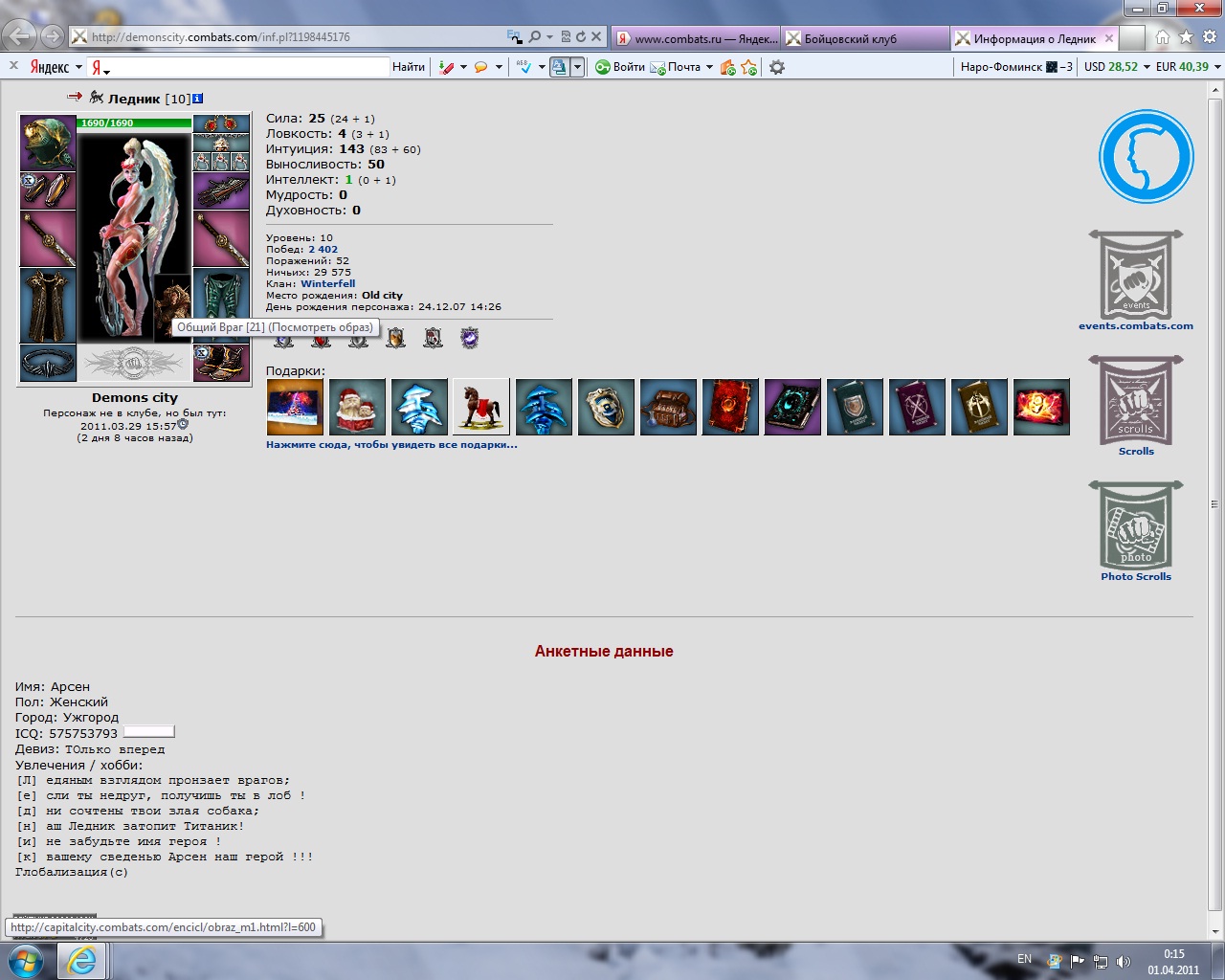Click the 1690/1690 health bar
1225x980 pixels.
tap(135, 122)
